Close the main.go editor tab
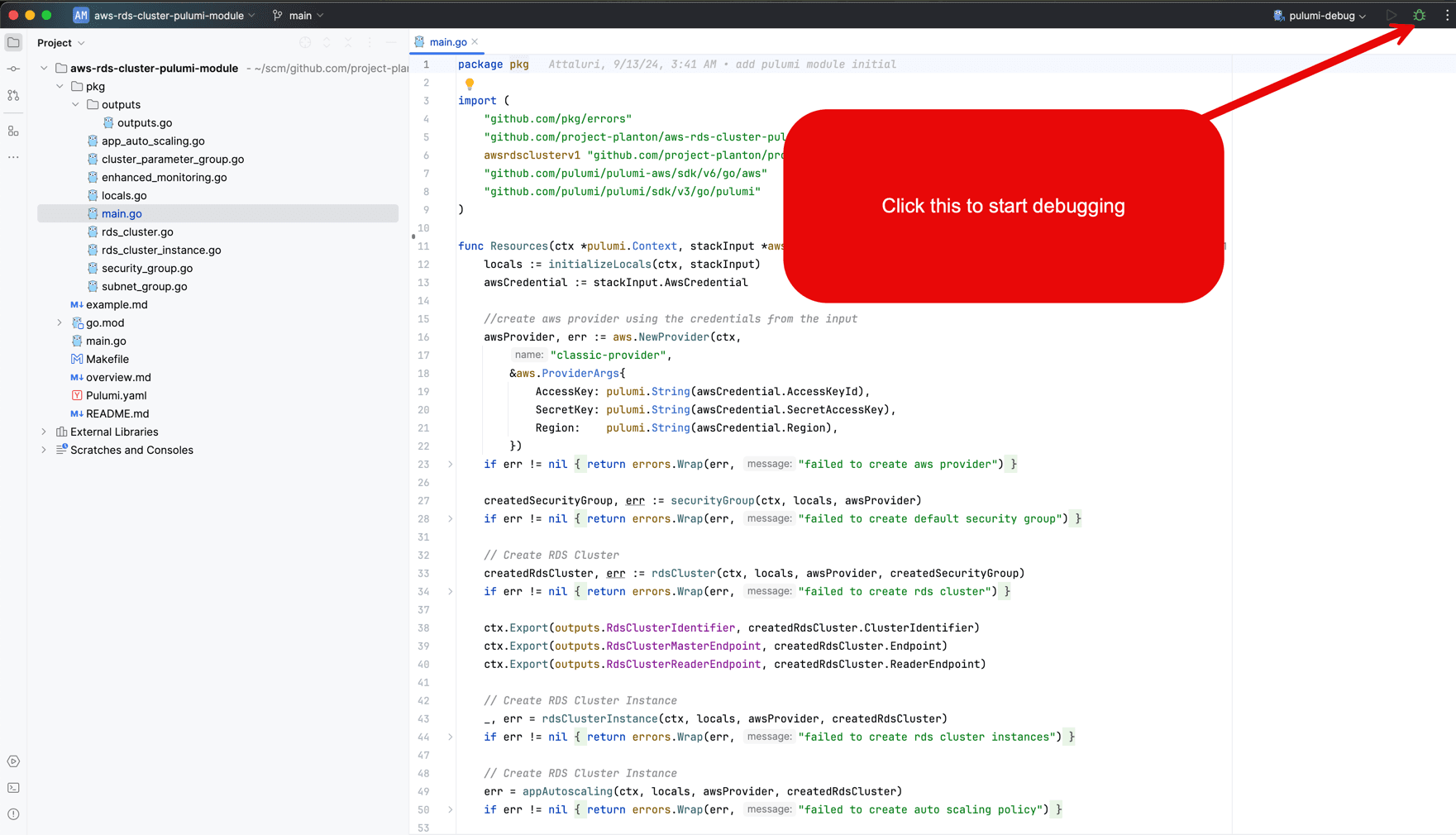The height and width of the screenshot is (835, 1456). tap(475, 42)
